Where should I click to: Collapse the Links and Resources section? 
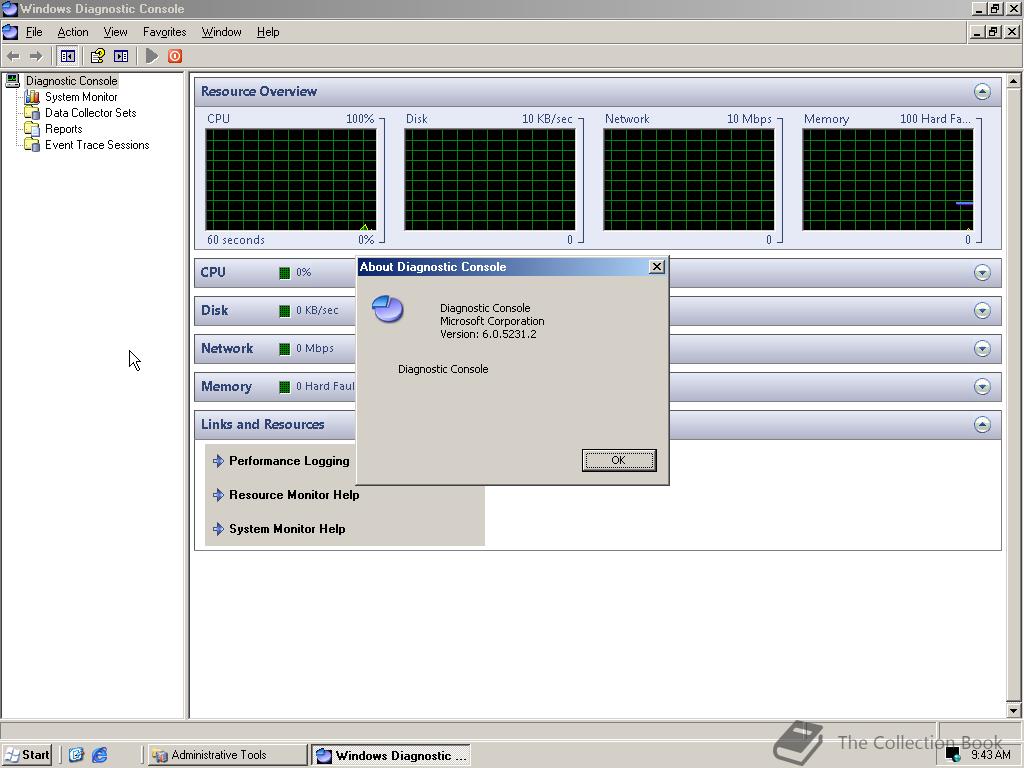coord(982,424)
